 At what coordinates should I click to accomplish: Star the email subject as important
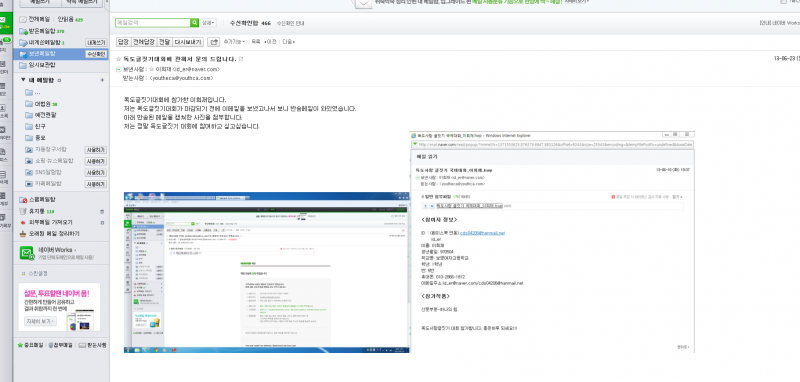pyautogui.click(x=119, y=59)
